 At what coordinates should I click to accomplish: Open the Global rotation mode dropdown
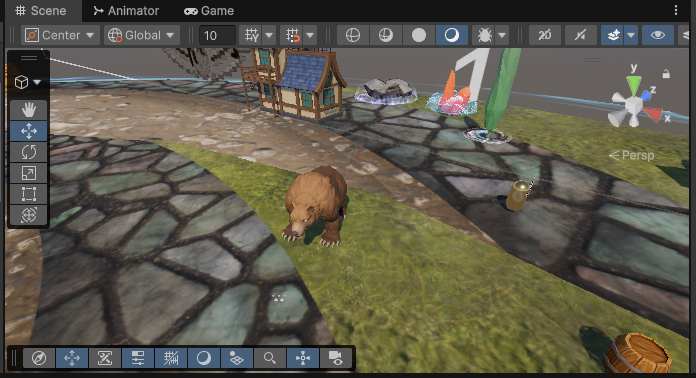point(142,35)
